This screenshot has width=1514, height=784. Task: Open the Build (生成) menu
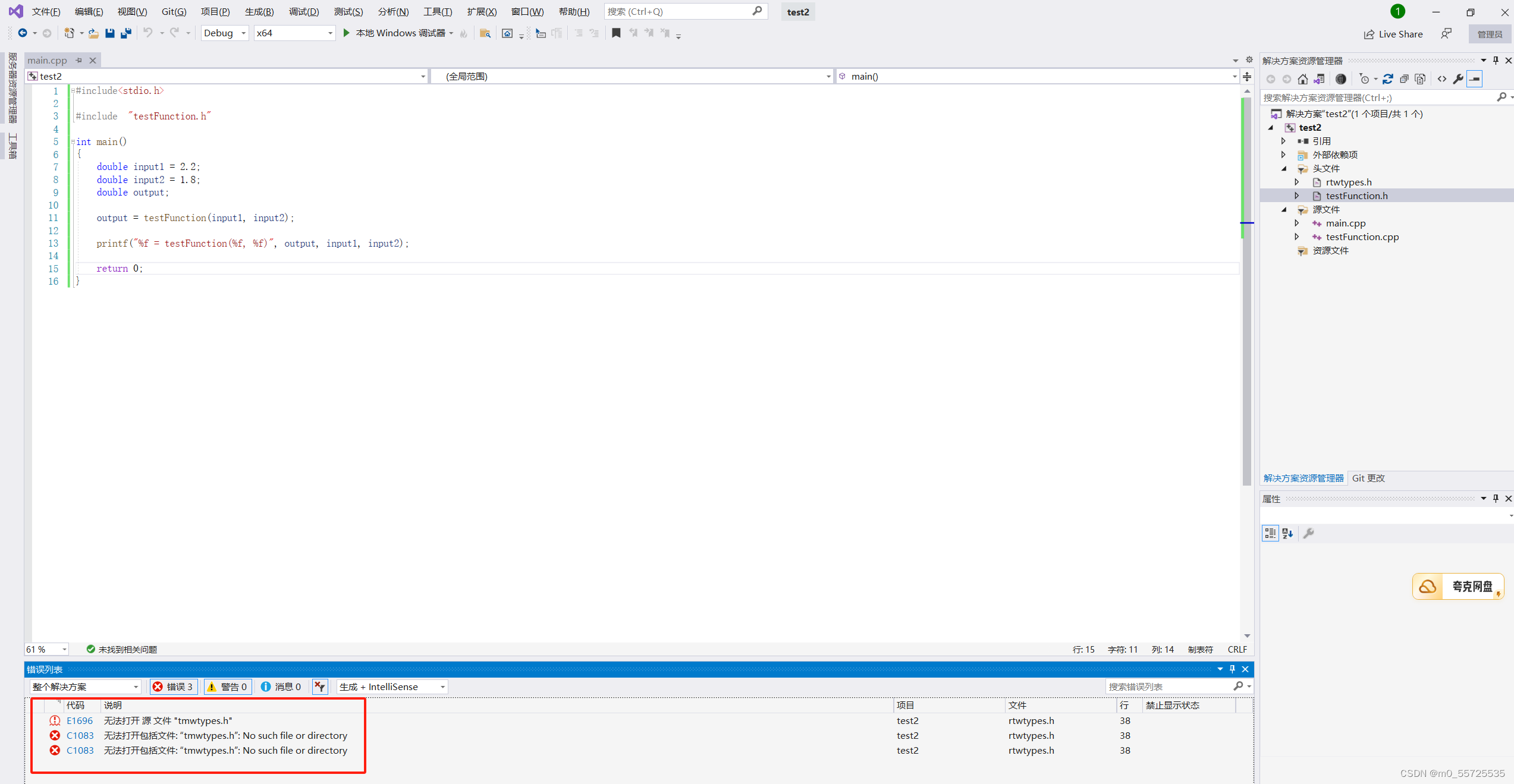tap(259, 12)
